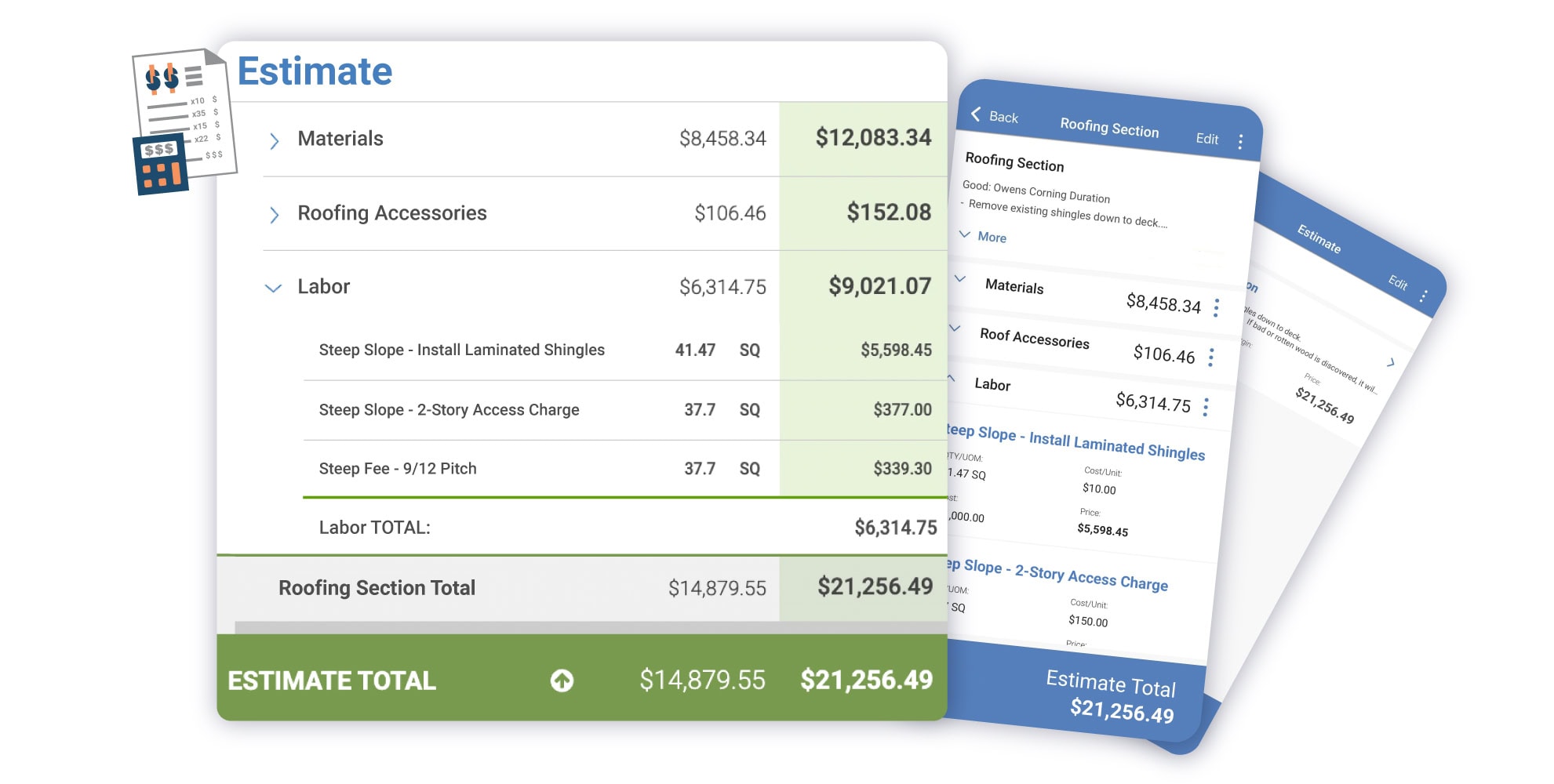Click the back arrow on the Roofing Section screen
Image resolution: width=1554 pixels, height=784 pixels.
(x=975, y=114)
